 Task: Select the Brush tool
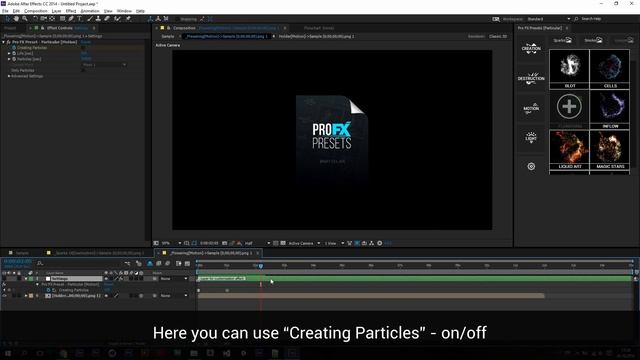(90, 19)
